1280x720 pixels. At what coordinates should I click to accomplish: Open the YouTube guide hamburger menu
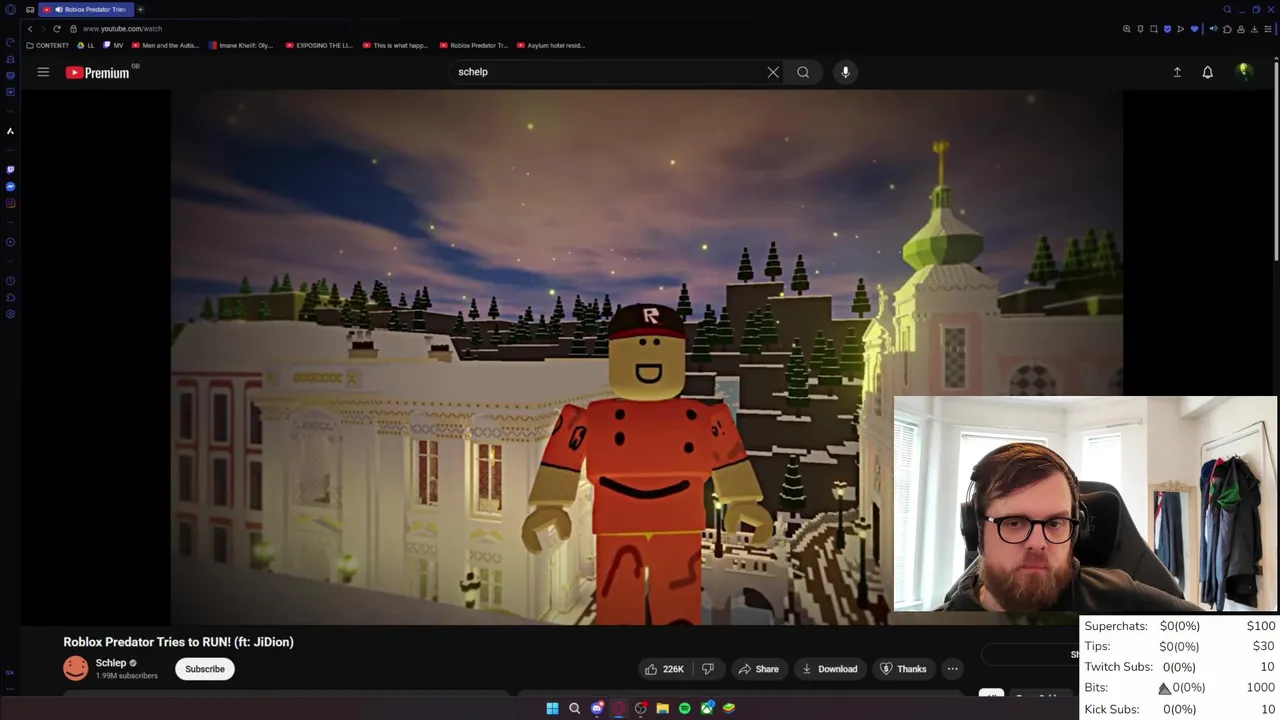tap(43, 72)
